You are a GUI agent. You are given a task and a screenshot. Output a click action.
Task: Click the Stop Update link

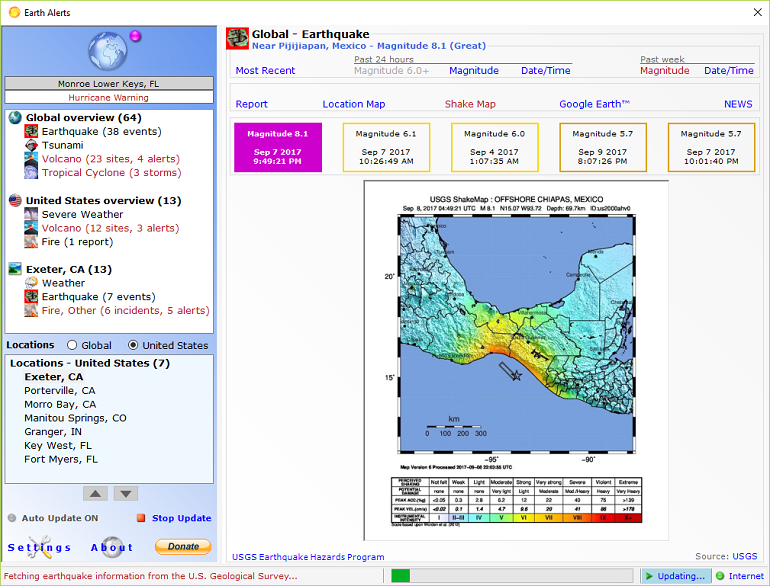click(x=182, y=518)
